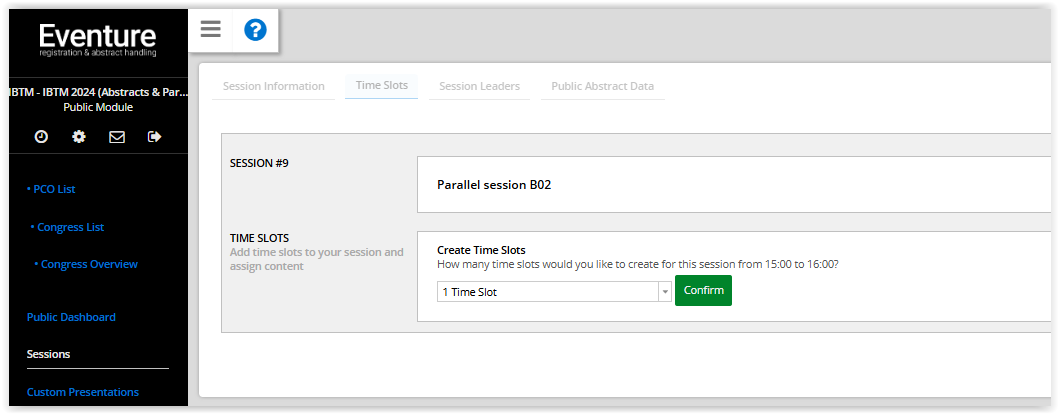1059x414 pixels.
Task: Click the envelope mail icon
Action: [117, 136]
